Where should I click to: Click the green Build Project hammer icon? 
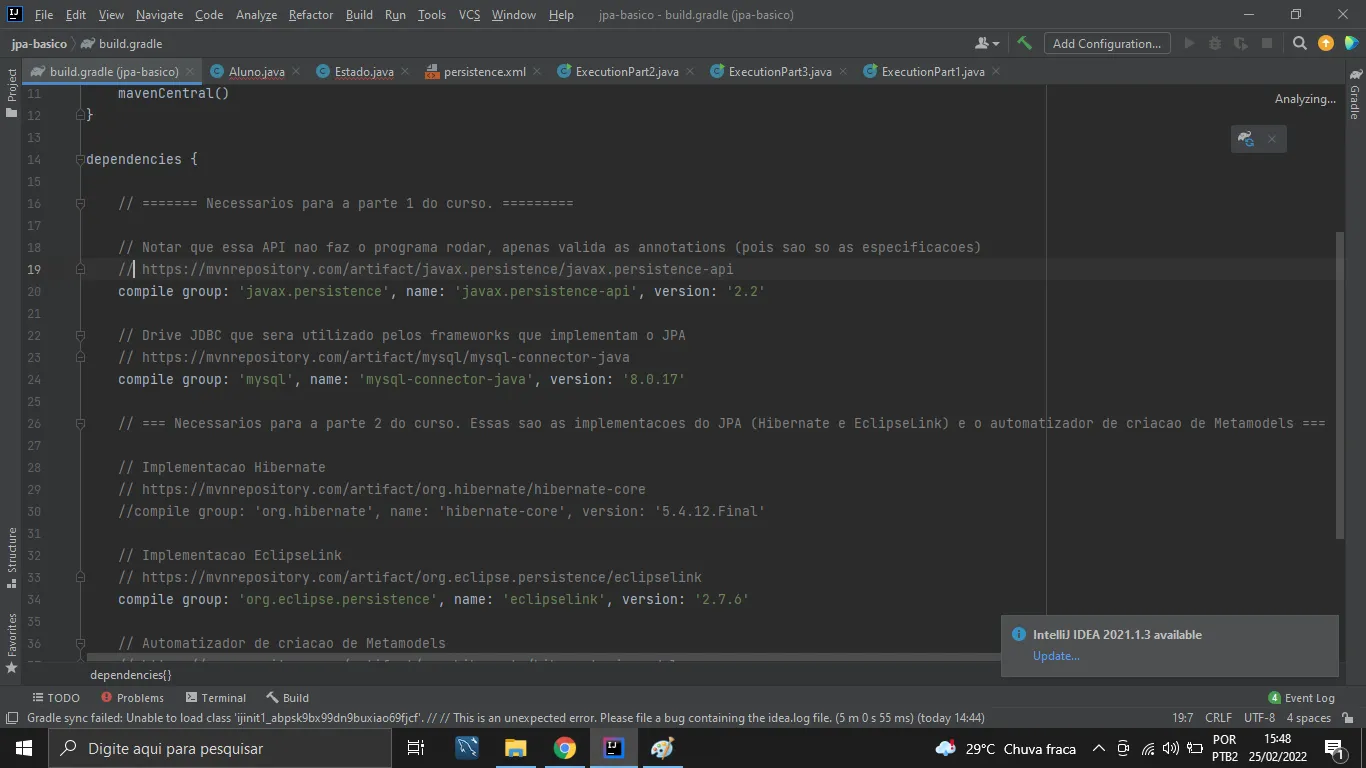(1024, 43)
